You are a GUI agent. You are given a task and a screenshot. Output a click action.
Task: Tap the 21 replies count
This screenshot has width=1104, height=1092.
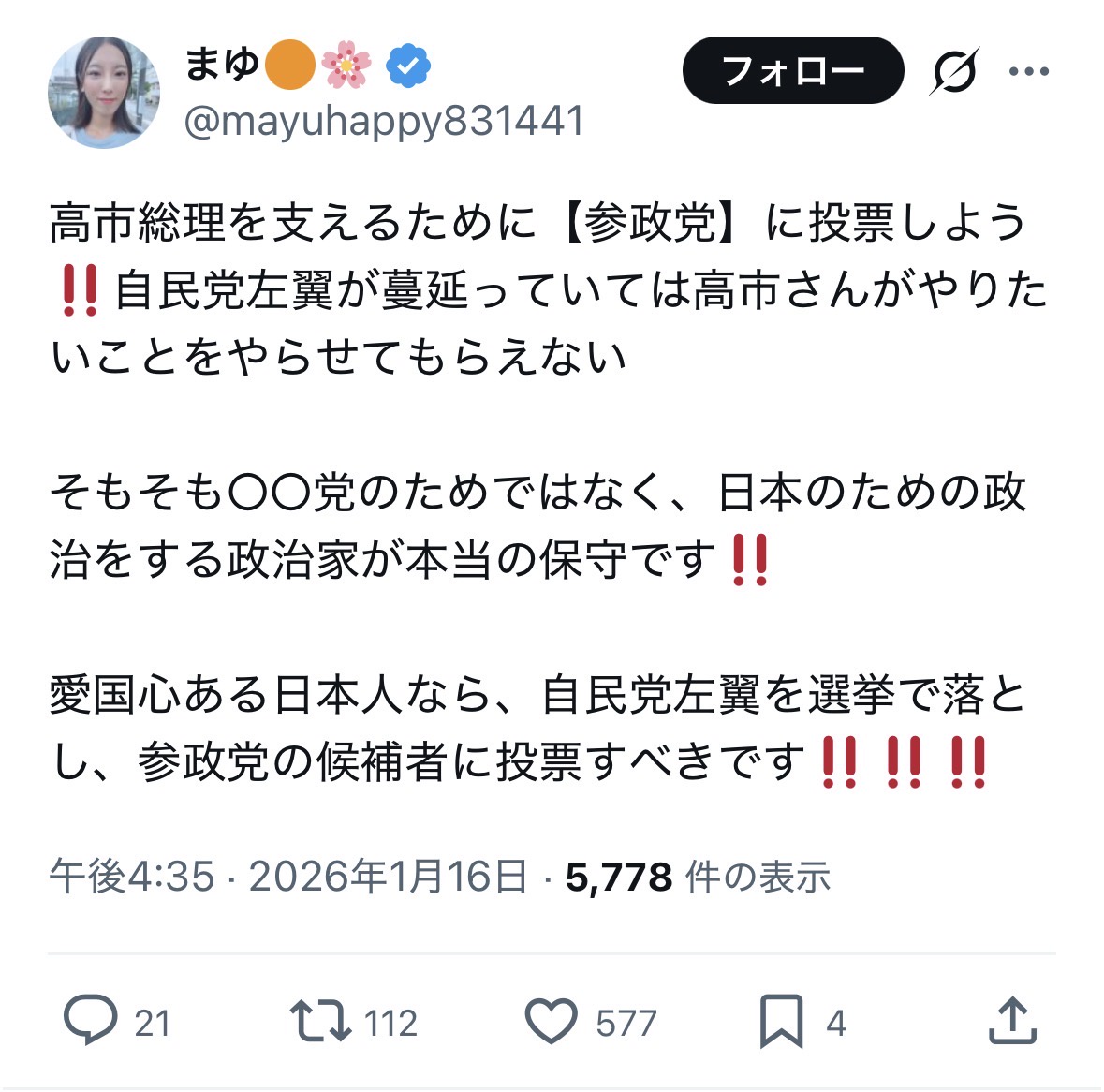[x=152, y=1023]
